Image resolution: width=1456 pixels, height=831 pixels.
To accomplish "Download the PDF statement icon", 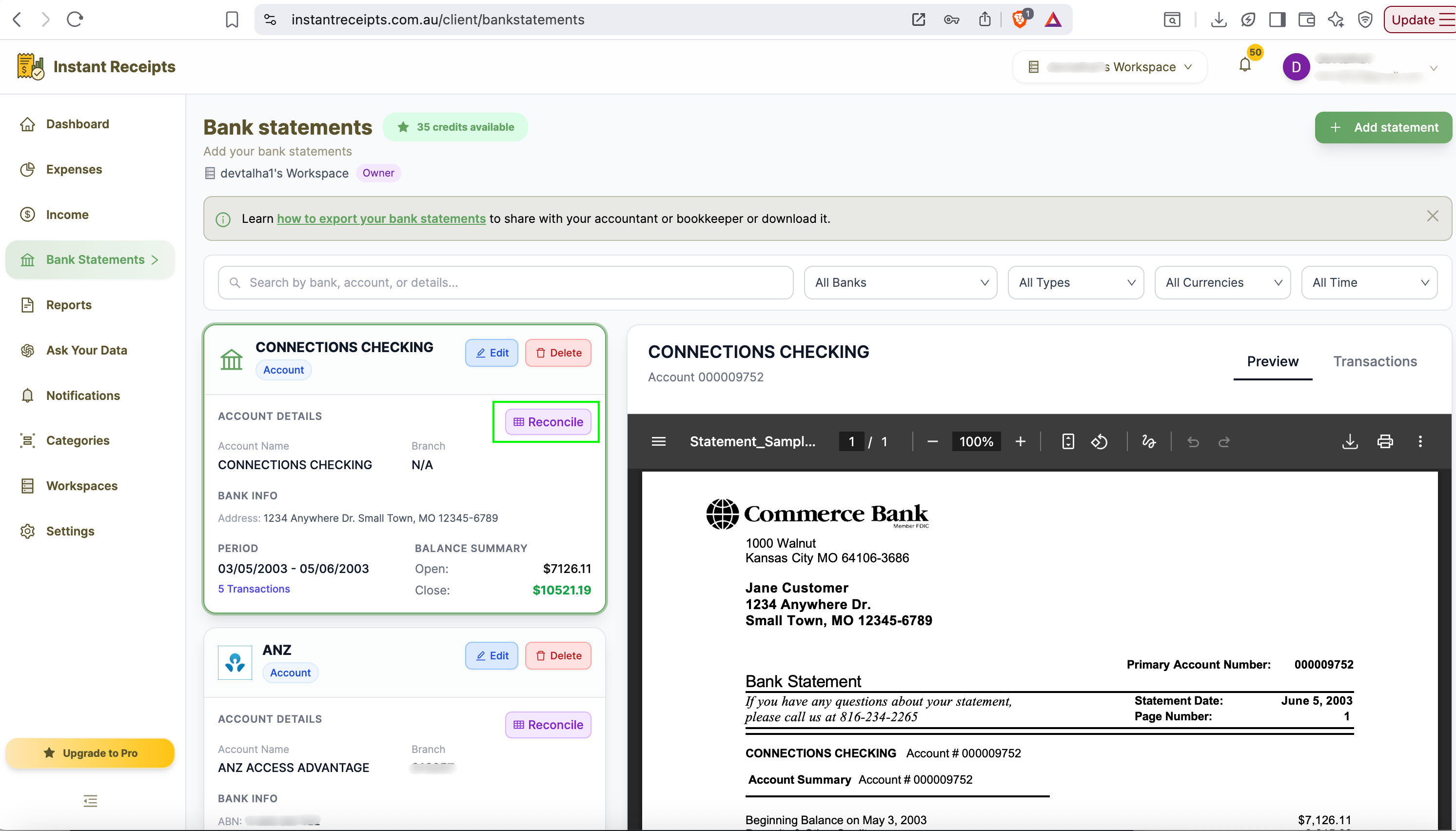I will tap(1350, 441).
